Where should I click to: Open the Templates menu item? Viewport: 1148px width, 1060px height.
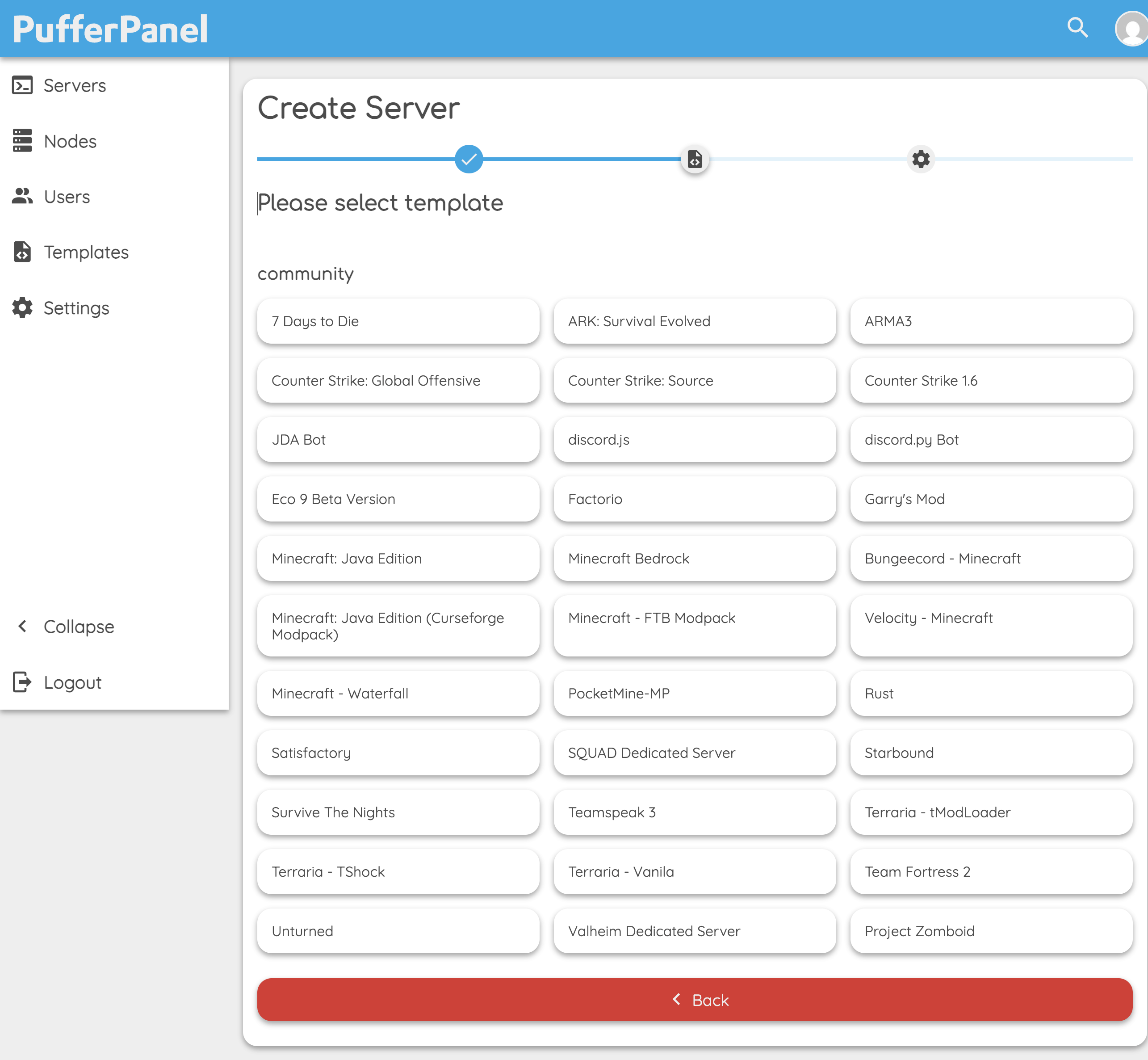pyautogui.click(x=114, y=252)
